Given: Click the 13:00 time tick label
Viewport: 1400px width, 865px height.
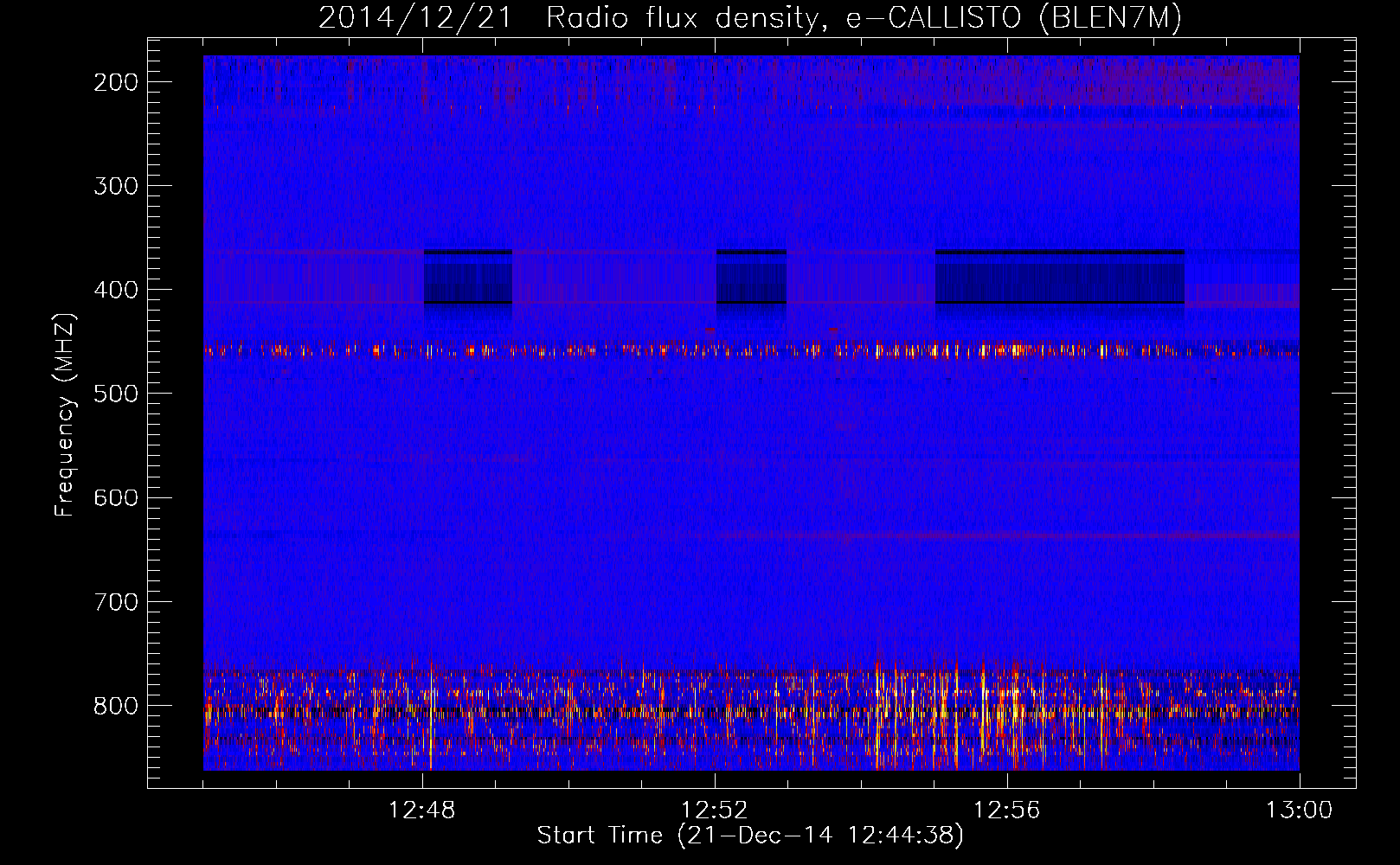Looking at the screenshot, I should coord(1300,811).
